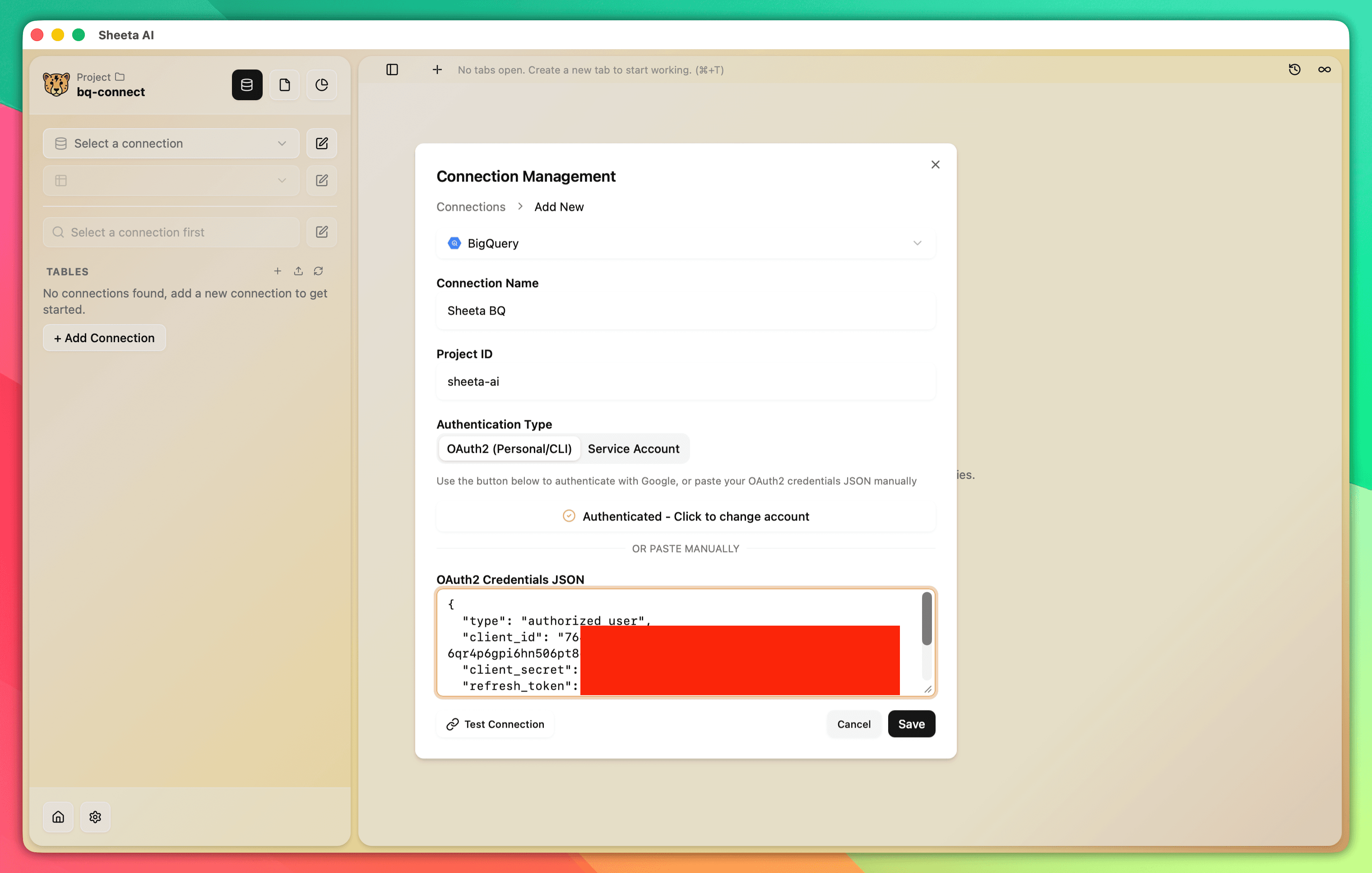Add a new table with the plus icon
This screenshot has height=873, width=1372.
[278, 271]
